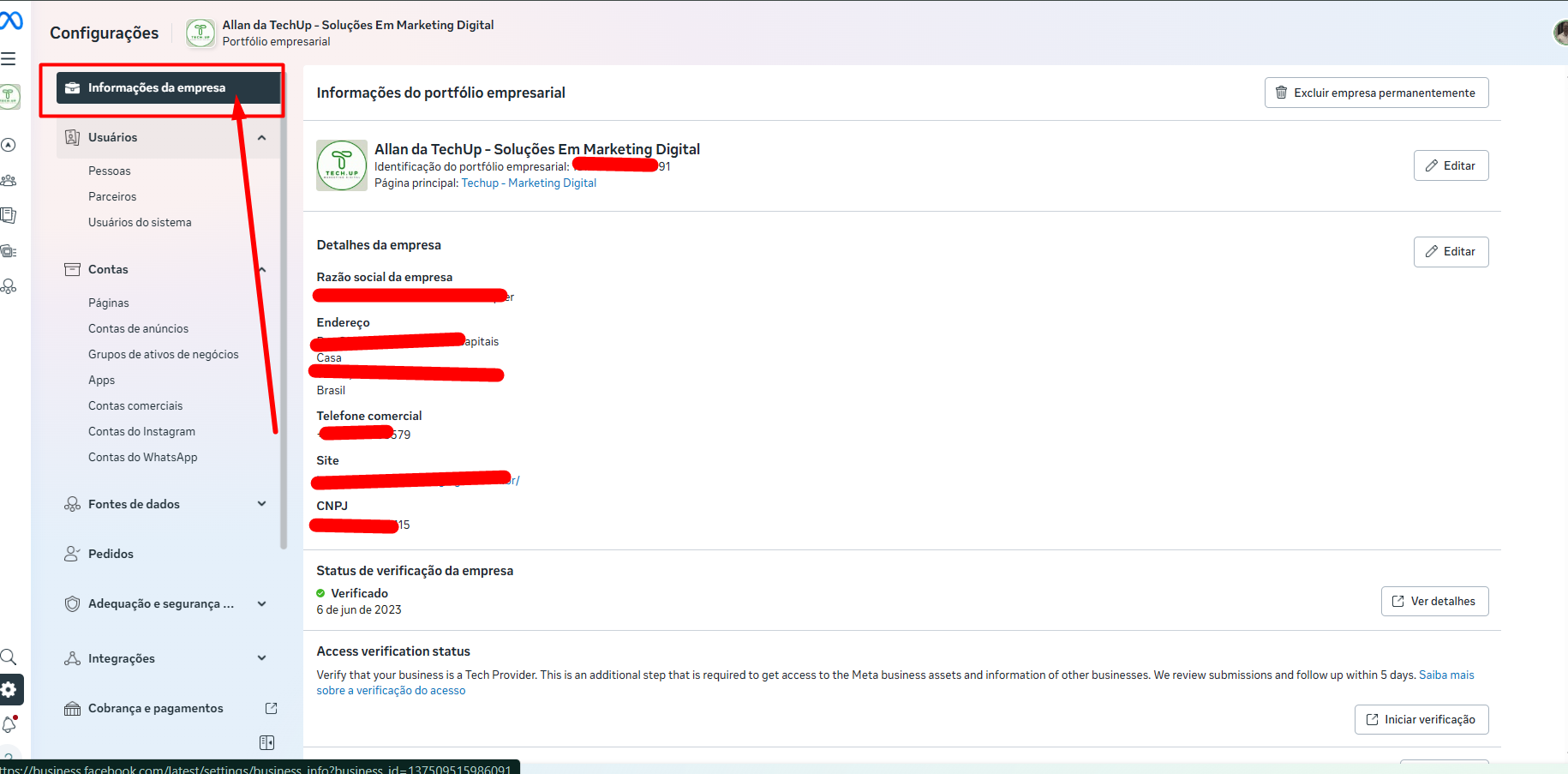Click the external link icon beside Cobrança e pagamentos
Viewport: 1568px width, 774px height.
coord(272,708)
